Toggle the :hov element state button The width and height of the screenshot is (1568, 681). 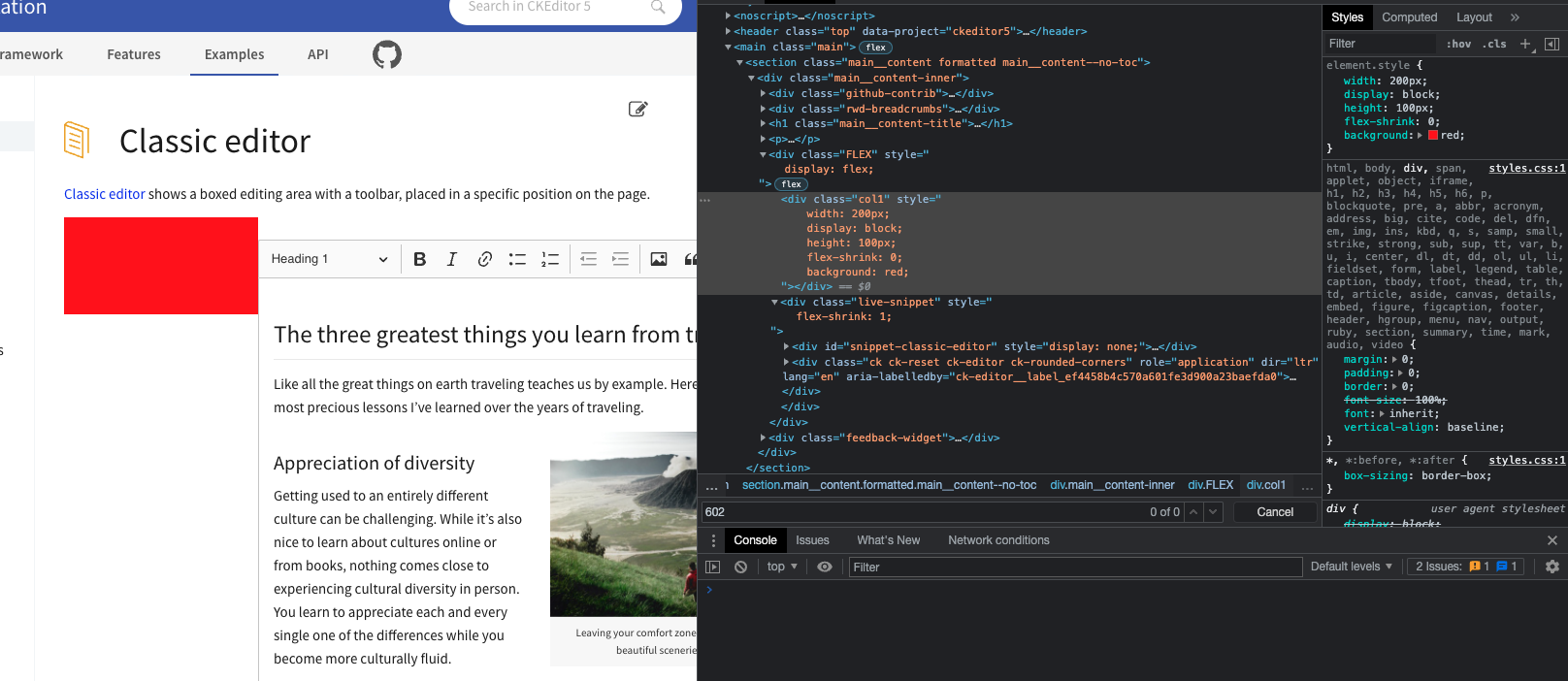click(x=1458, y=44)
